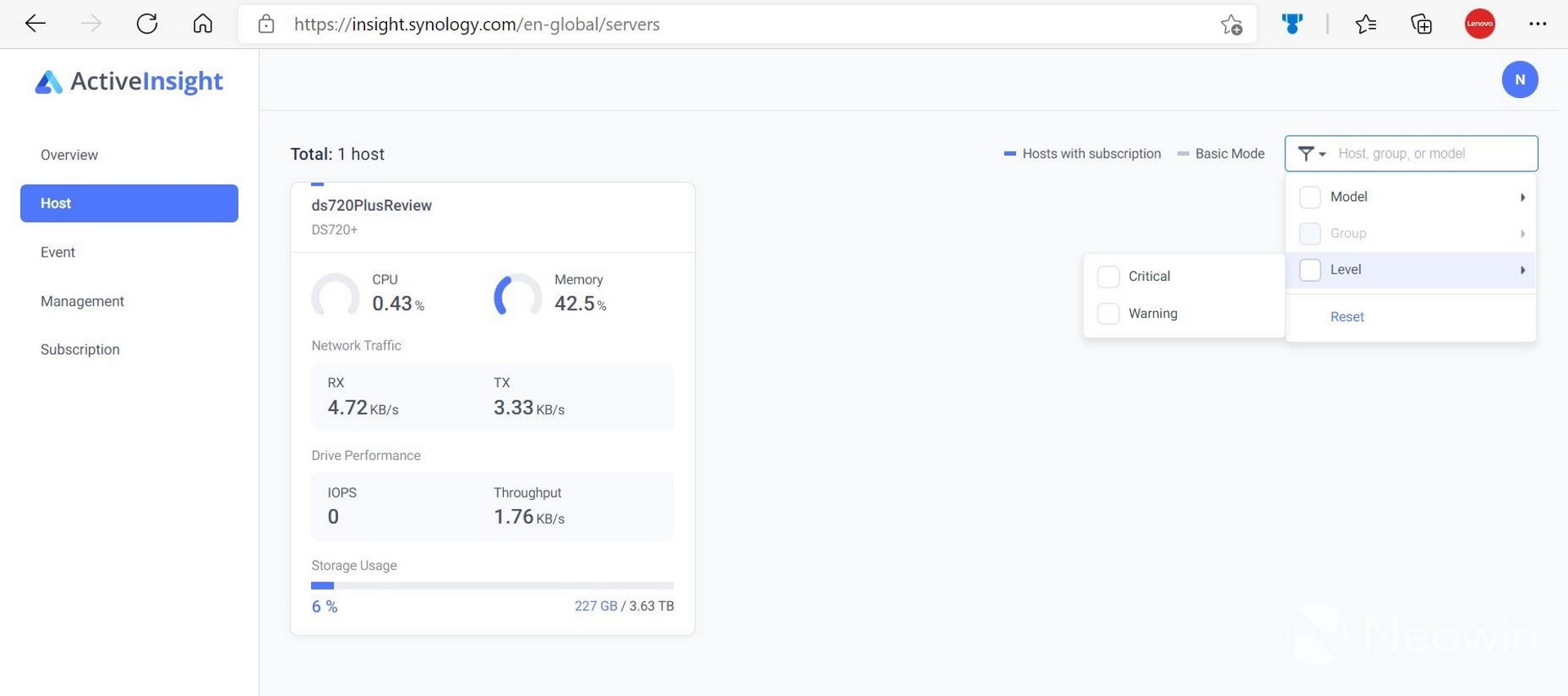Image resolution: width=1568 pixels, height=696 pixels.
Task: Reload the page with the refresh icon
Action: click(147, 24)
